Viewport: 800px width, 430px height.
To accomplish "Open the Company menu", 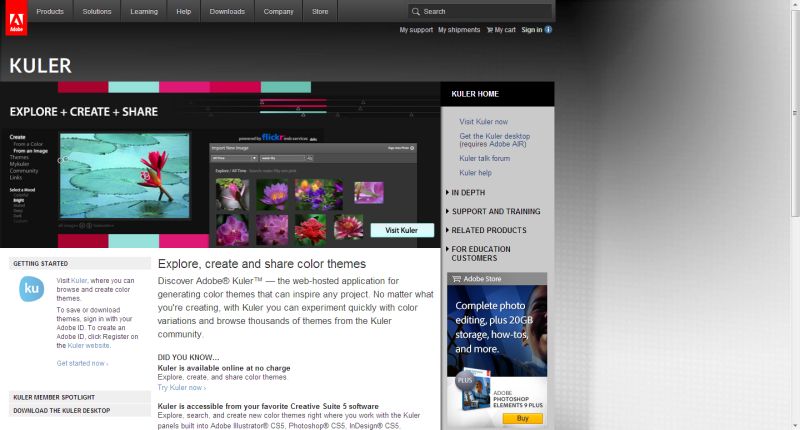I will [279, 11].
